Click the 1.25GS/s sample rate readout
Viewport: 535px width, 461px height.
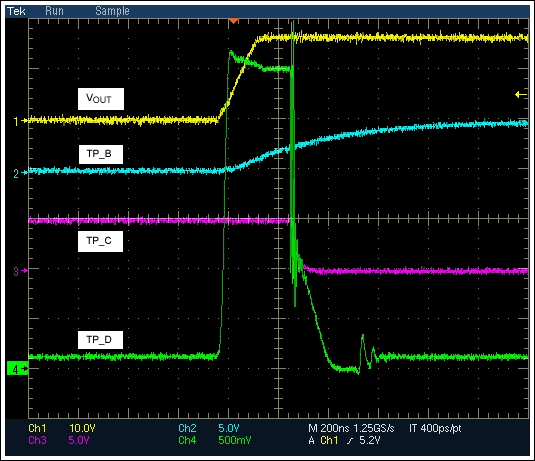point(374,428)
